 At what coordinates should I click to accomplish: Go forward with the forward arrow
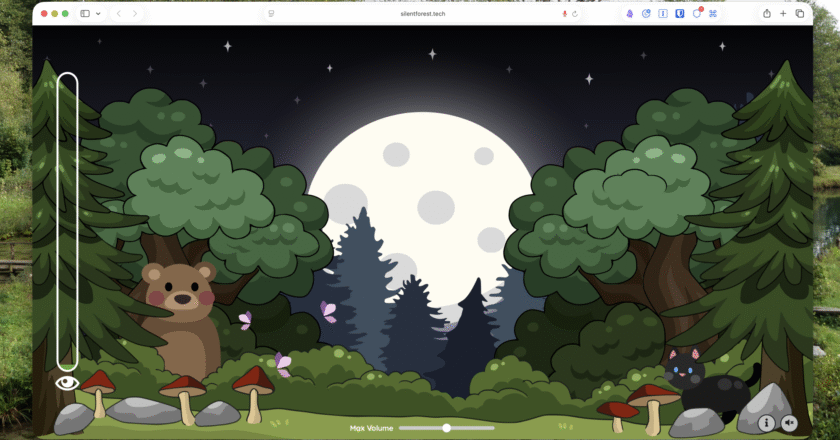(x=135, y=13)
